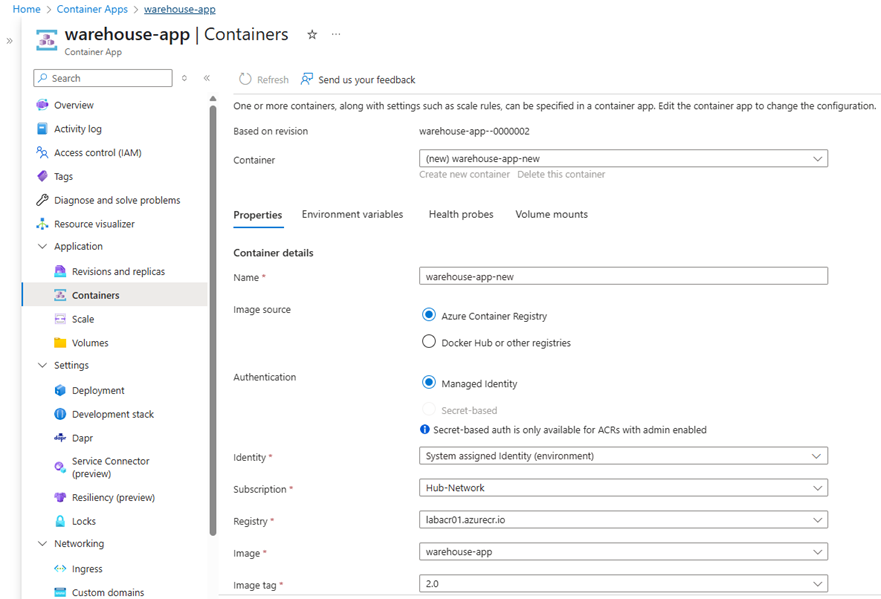Click the Resource visualizer icon

42,224
